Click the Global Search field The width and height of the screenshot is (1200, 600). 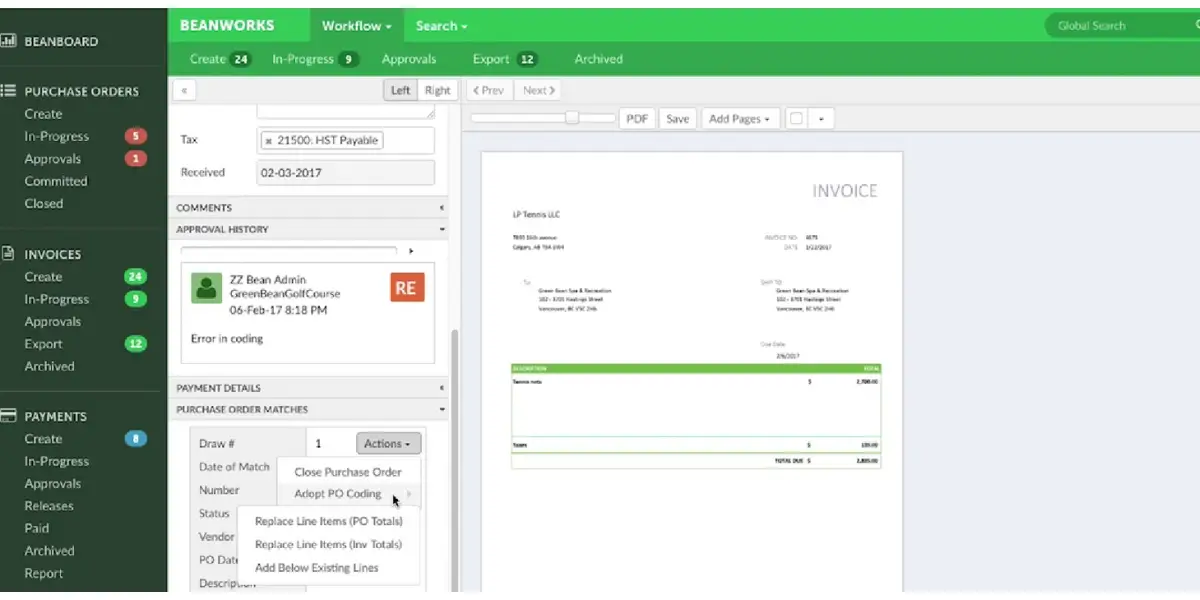[x=1120, y=26]
